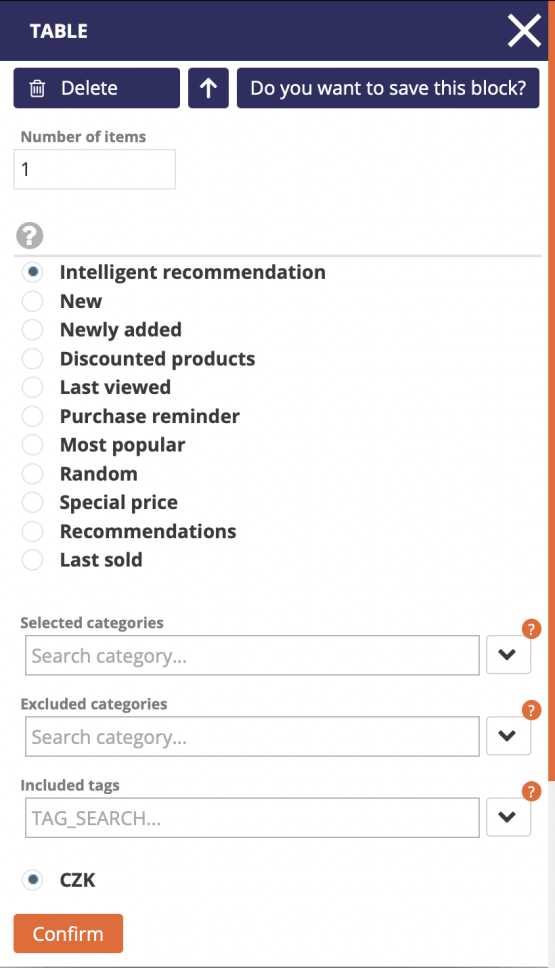Screen dimensions: 555x968
Task: Open help icon for Excluded categories
Action: [532, 710]
